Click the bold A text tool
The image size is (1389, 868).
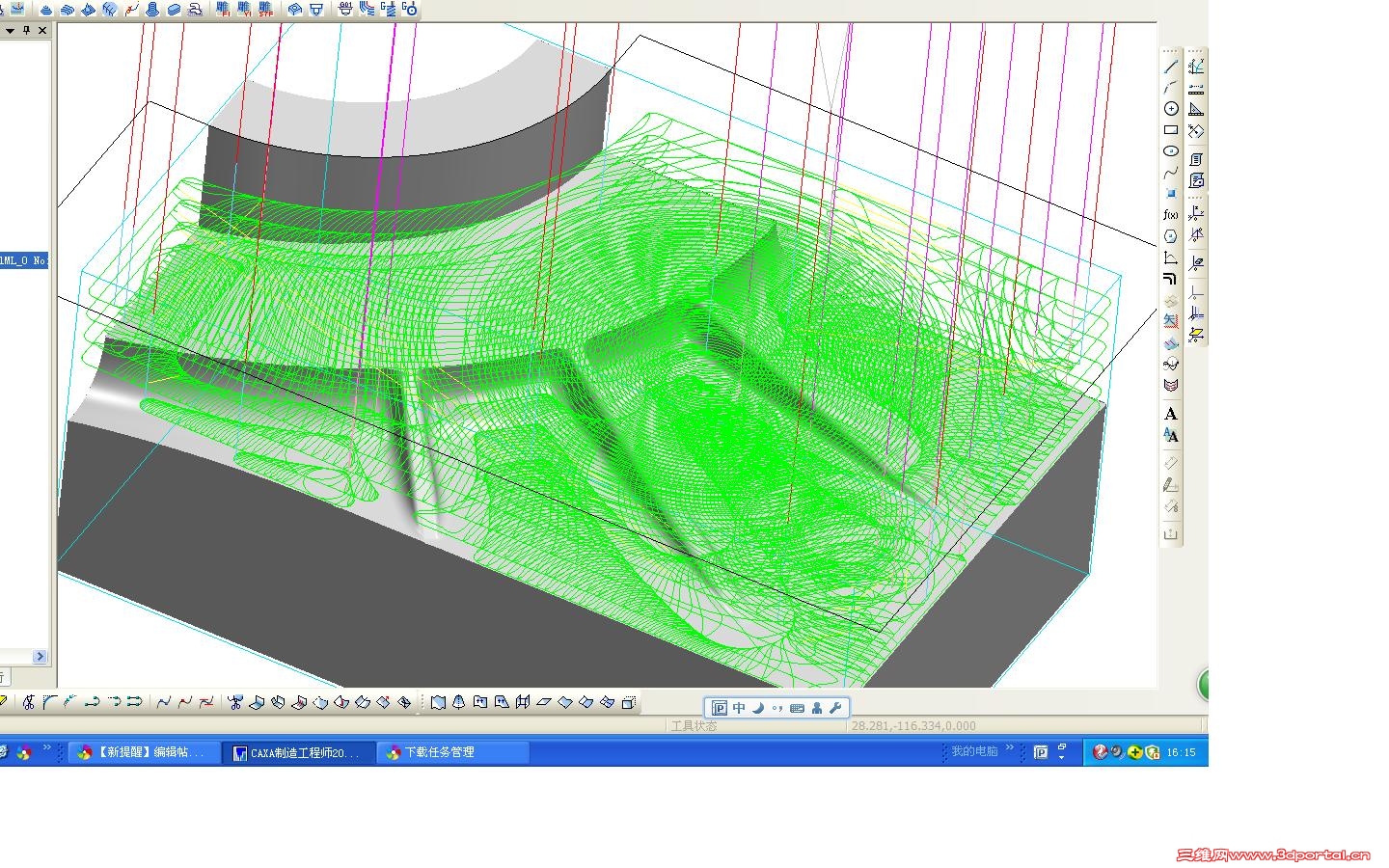1171,414
